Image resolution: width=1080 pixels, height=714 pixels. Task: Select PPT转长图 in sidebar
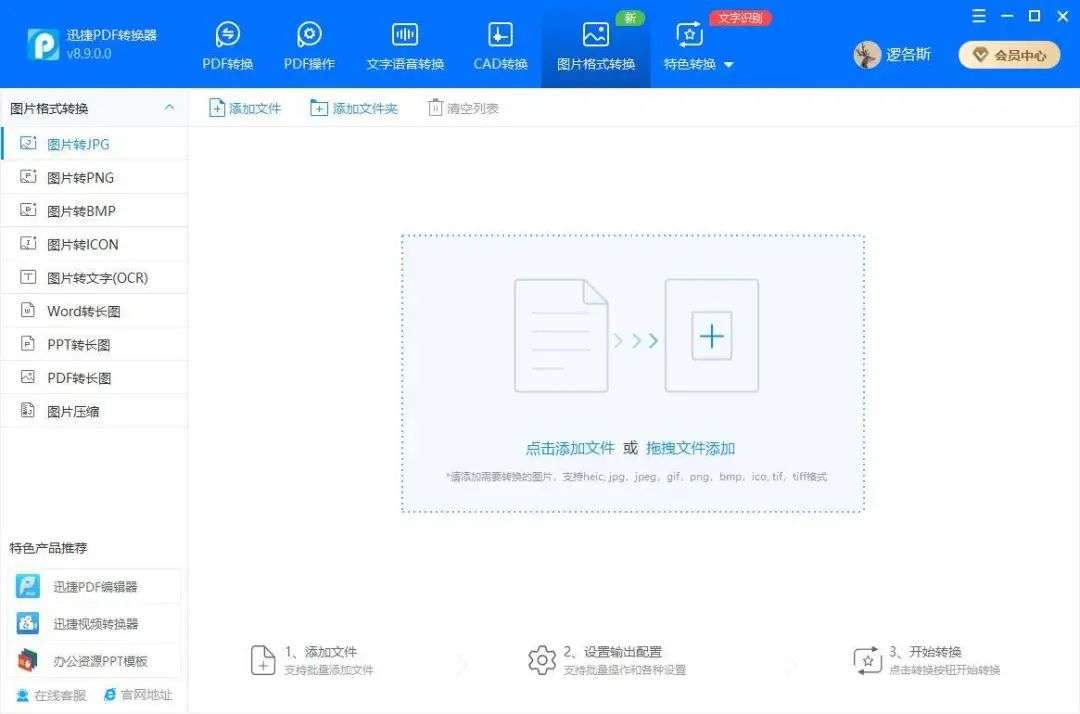(x=94, y=344)
